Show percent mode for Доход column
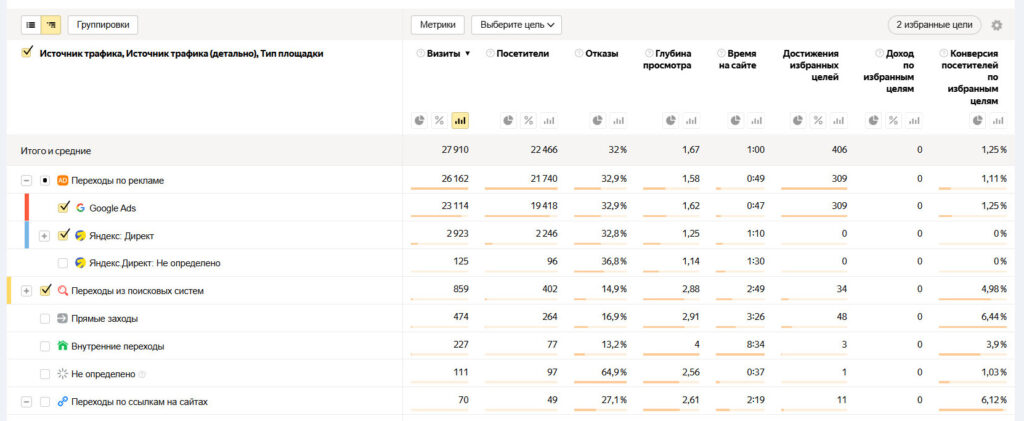The width and height of the screenshot is (1024, 421). [893, 120]
